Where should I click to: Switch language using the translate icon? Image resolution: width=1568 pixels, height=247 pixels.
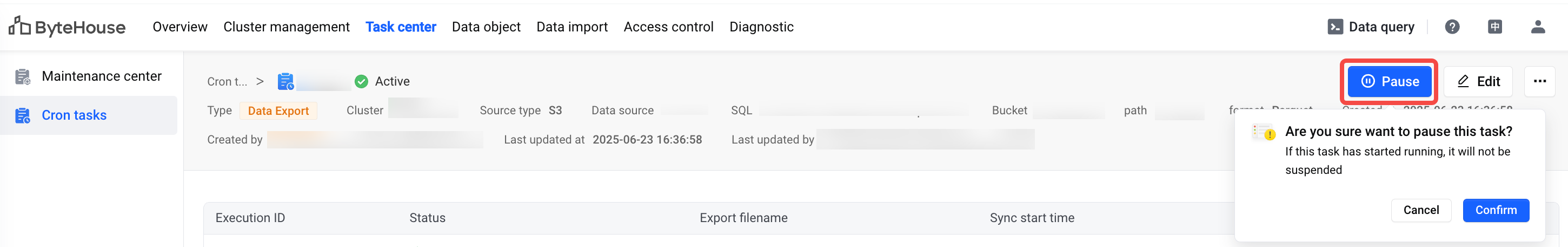1494,27
